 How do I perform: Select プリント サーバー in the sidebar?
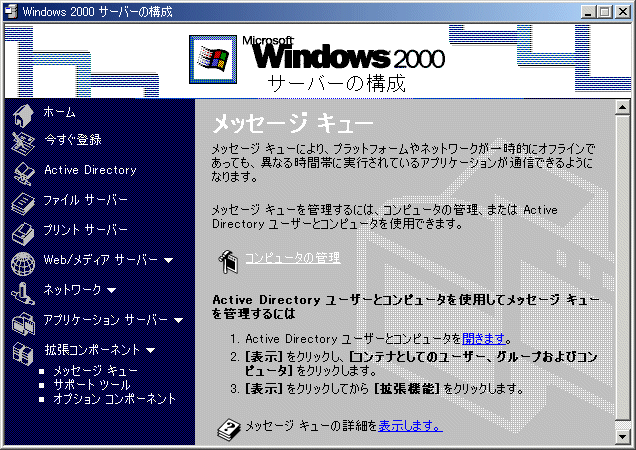click(85, 230)
